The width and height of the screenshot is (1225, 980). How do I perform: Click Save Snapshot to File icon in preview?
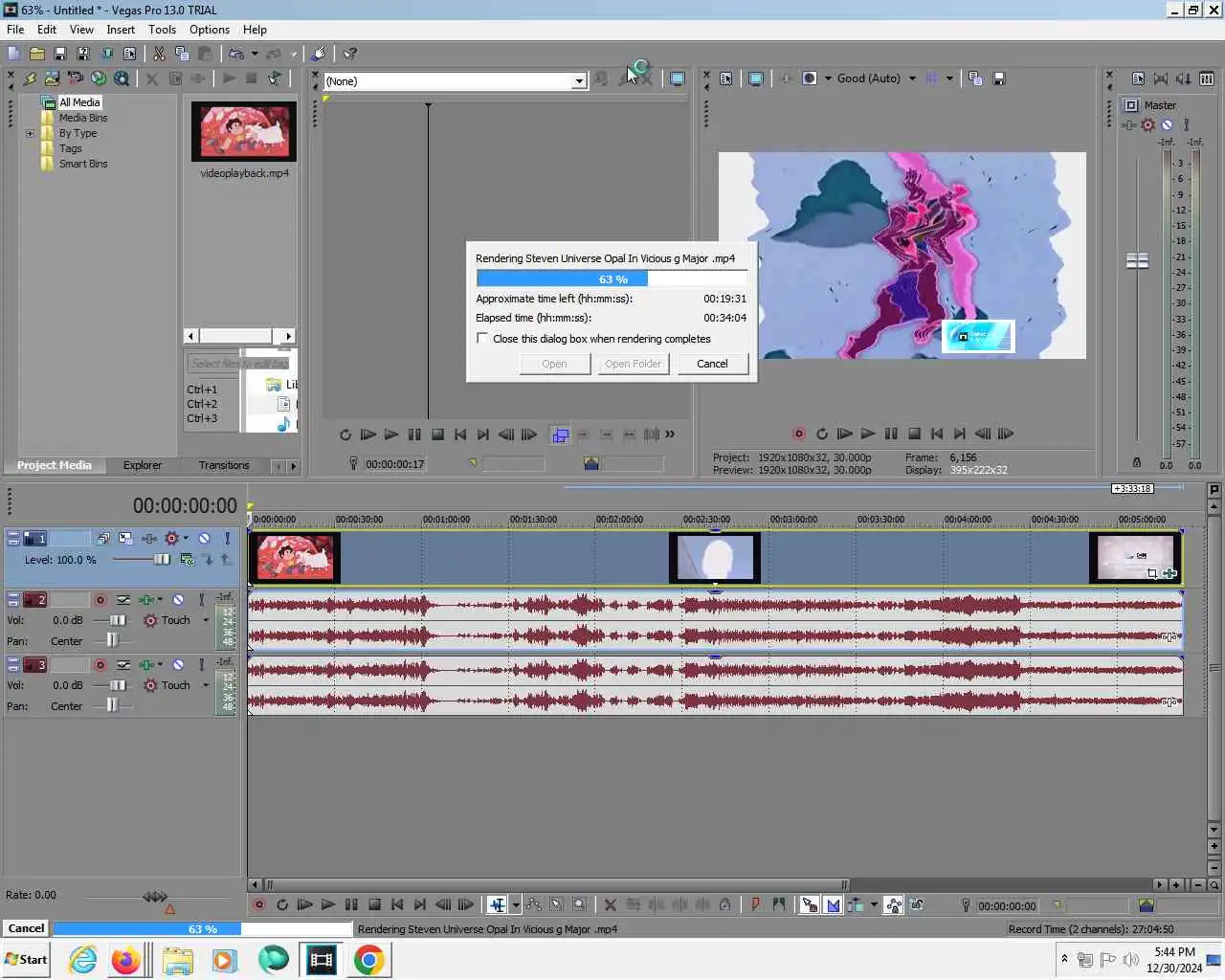pos(998,78)
